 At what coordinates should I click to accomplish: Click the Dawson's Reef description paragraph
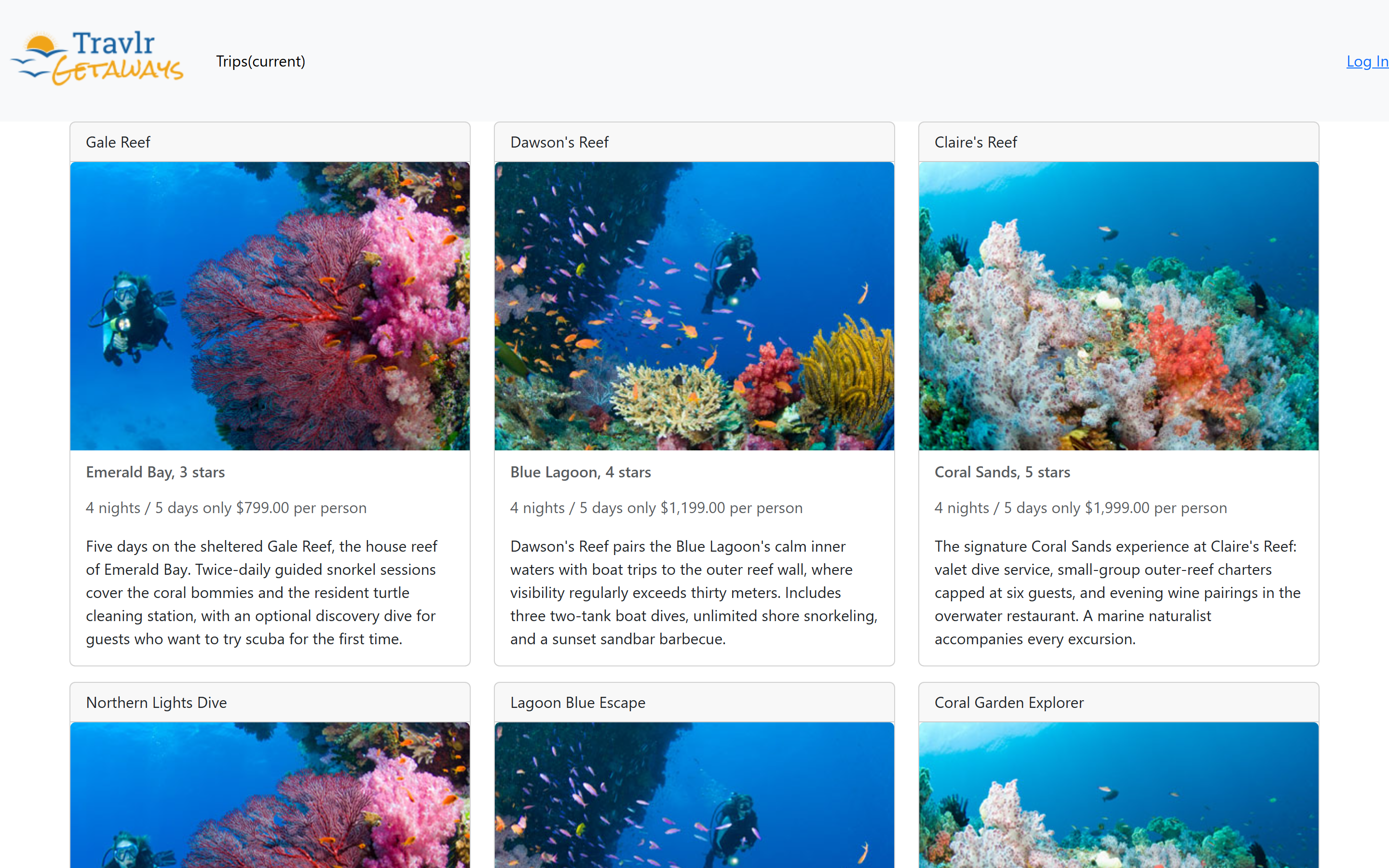coord(694,593)
